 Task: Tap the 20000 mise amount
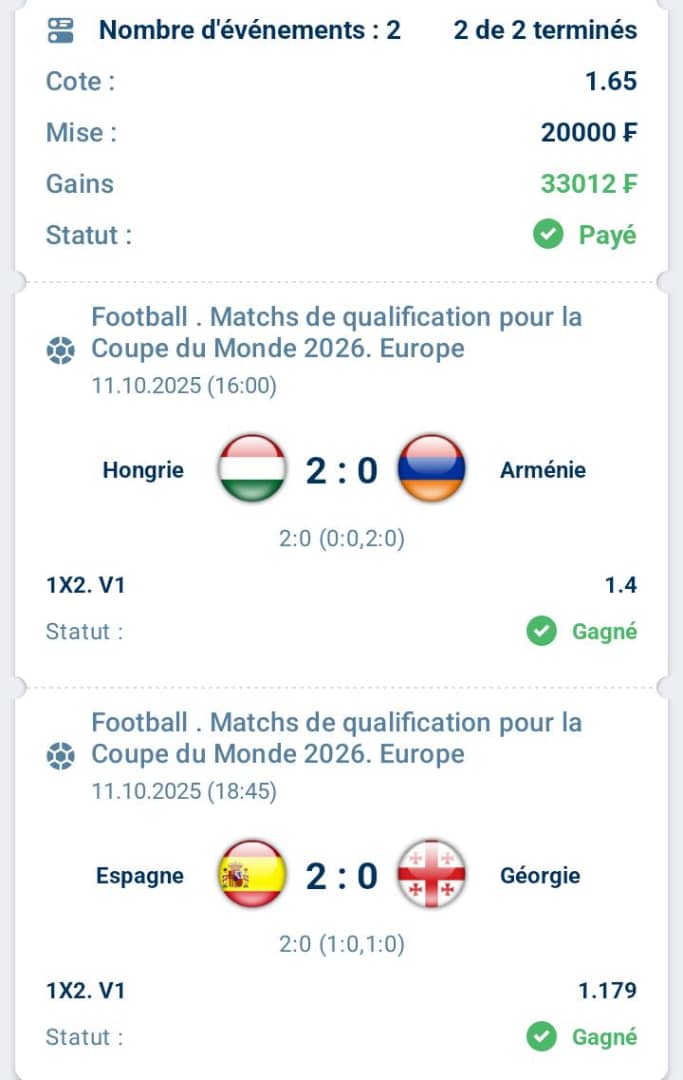point(588,132)
